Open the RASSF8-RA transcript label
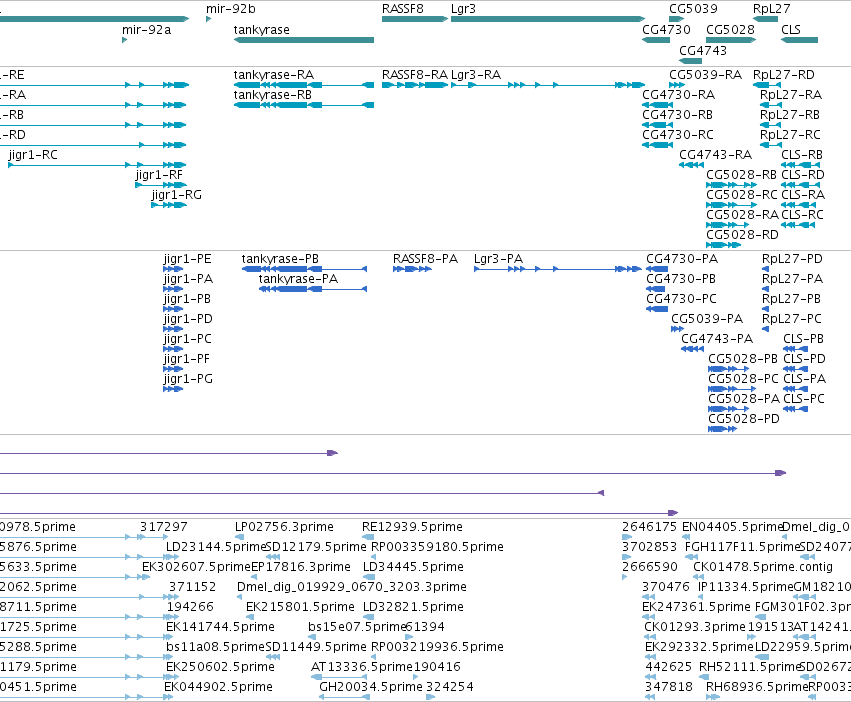This screenshot has width=851, height=702. (415, 74)
